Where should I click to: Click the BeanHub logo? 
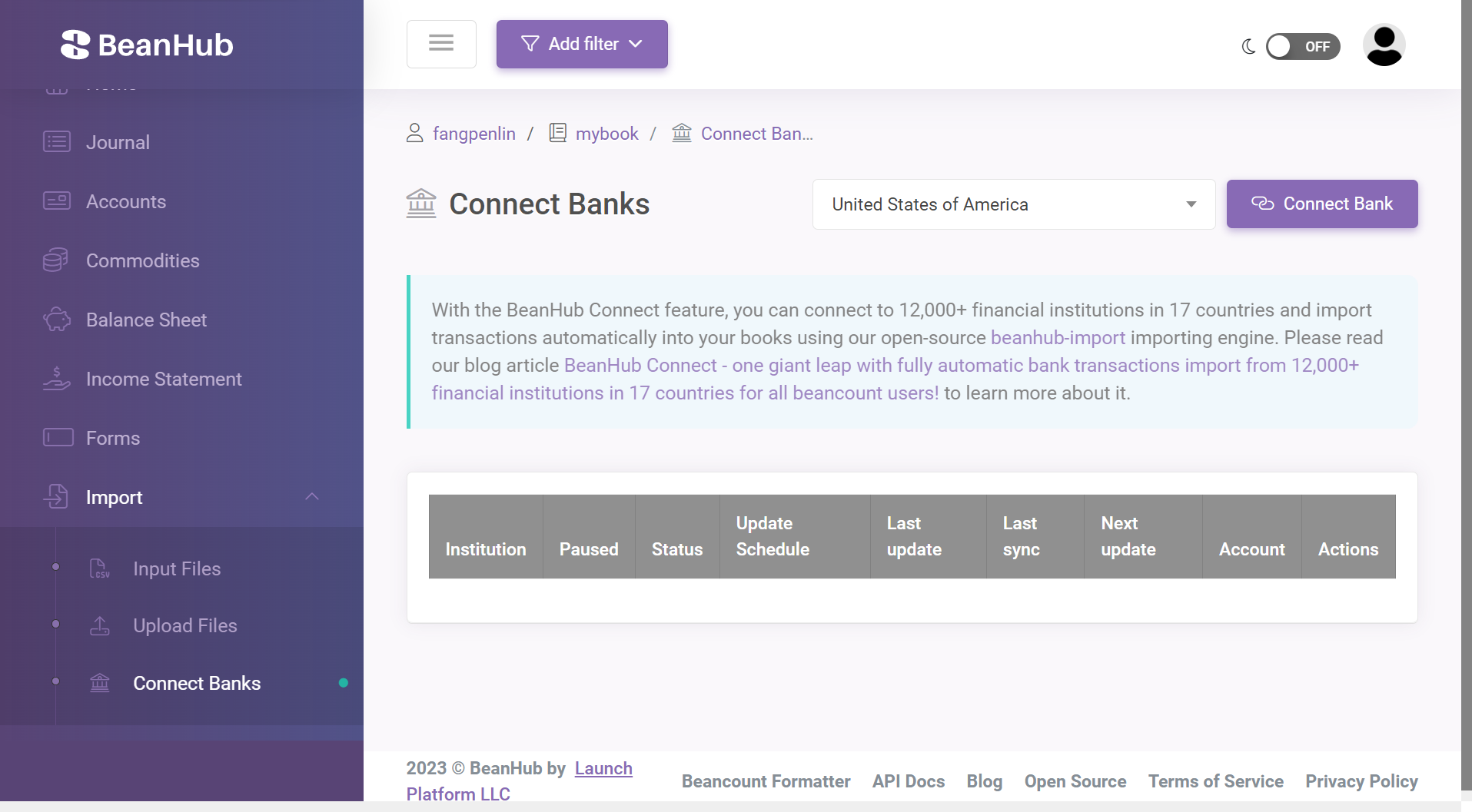point(147,45)
